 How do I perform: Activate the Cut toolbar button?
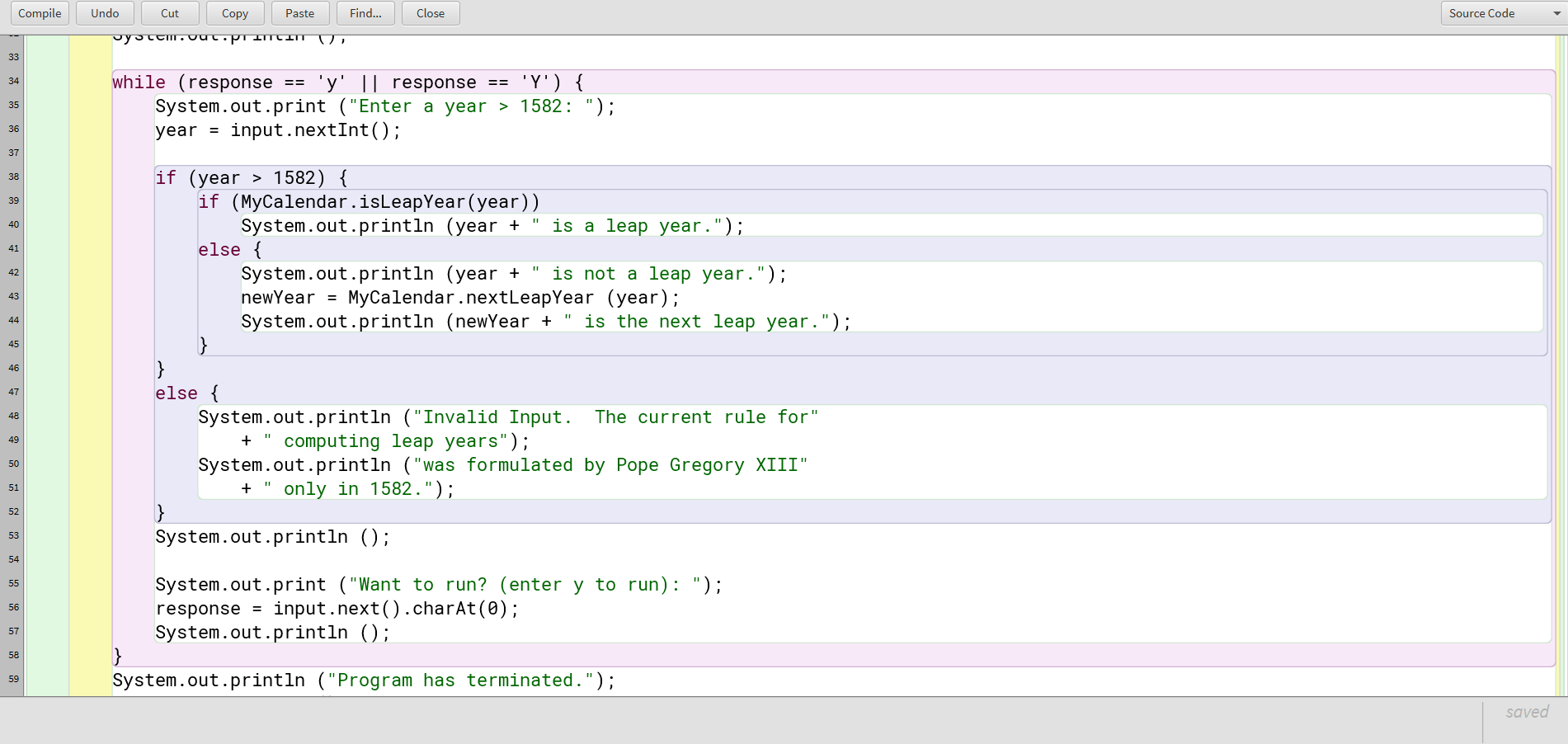click(169, 13)
